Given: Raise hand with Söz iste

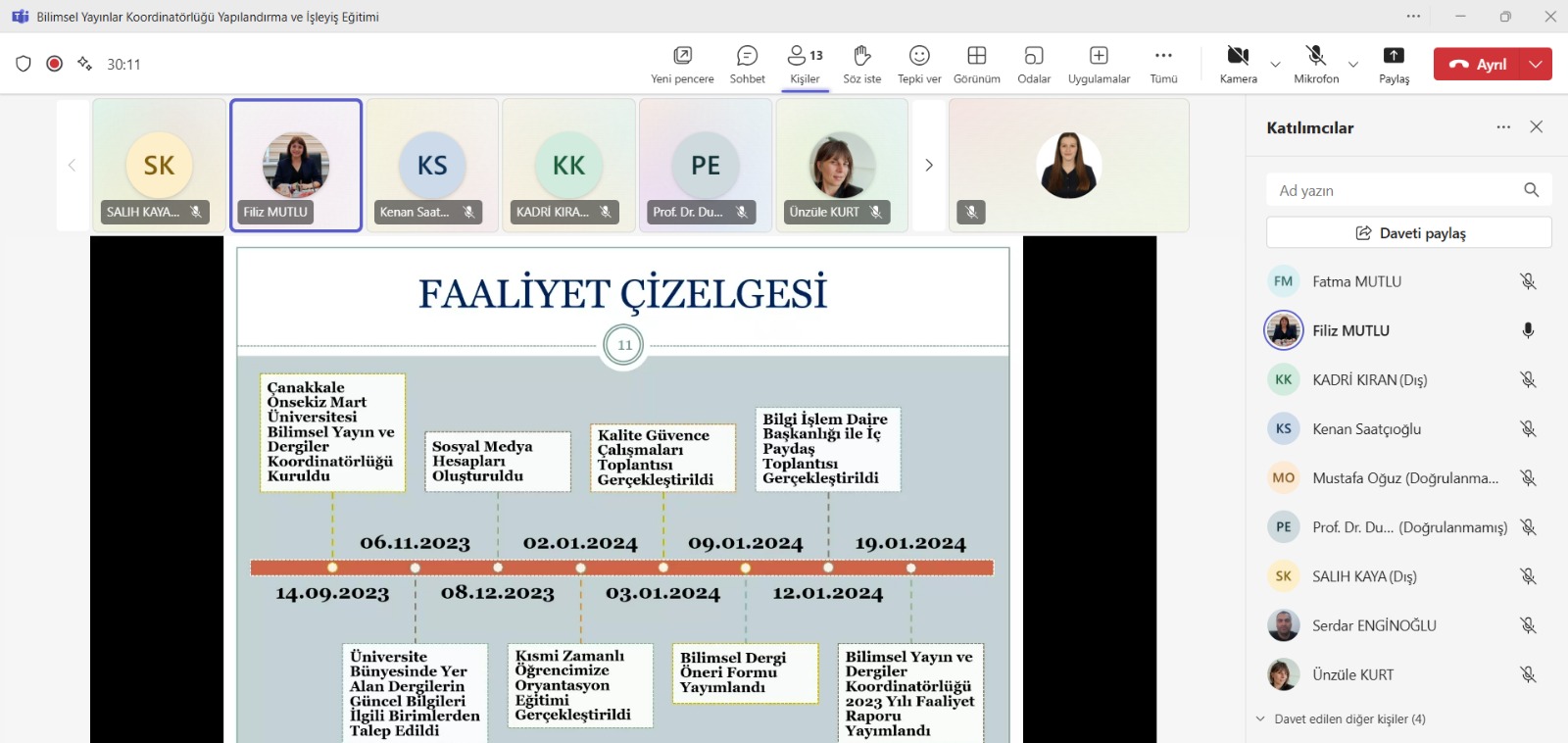Looking at the screenshot, I should point(861,64).
